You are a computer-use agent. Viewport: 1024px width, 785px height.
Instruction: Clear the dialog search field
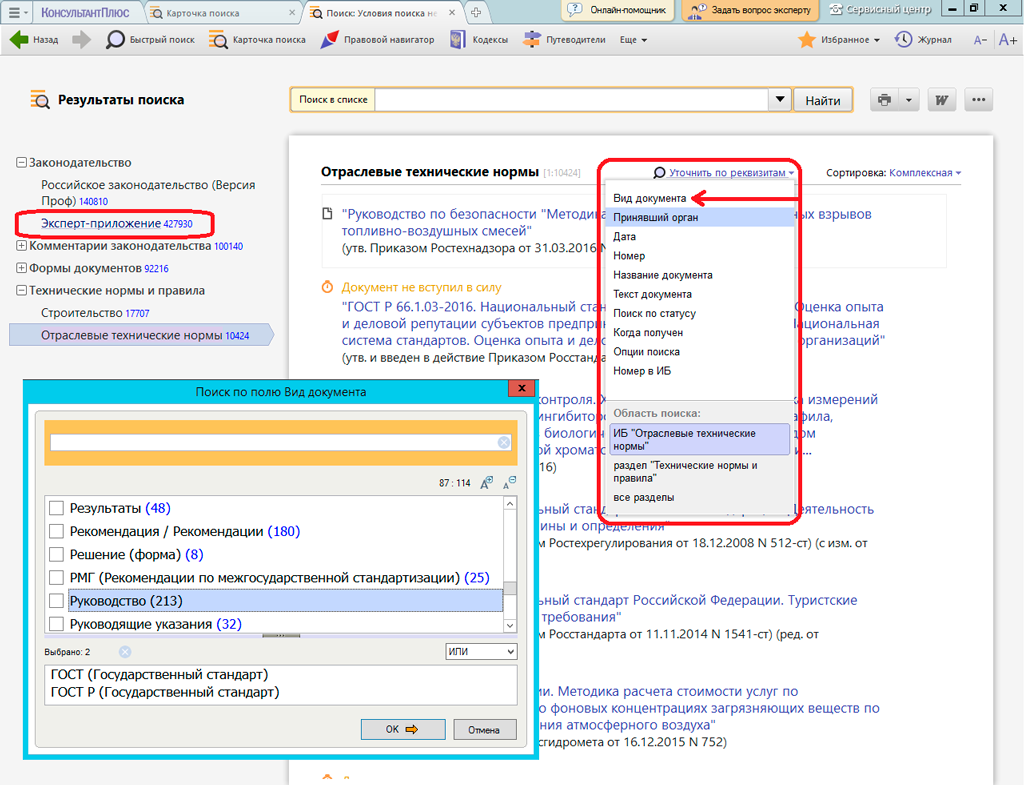coord(504,442)
